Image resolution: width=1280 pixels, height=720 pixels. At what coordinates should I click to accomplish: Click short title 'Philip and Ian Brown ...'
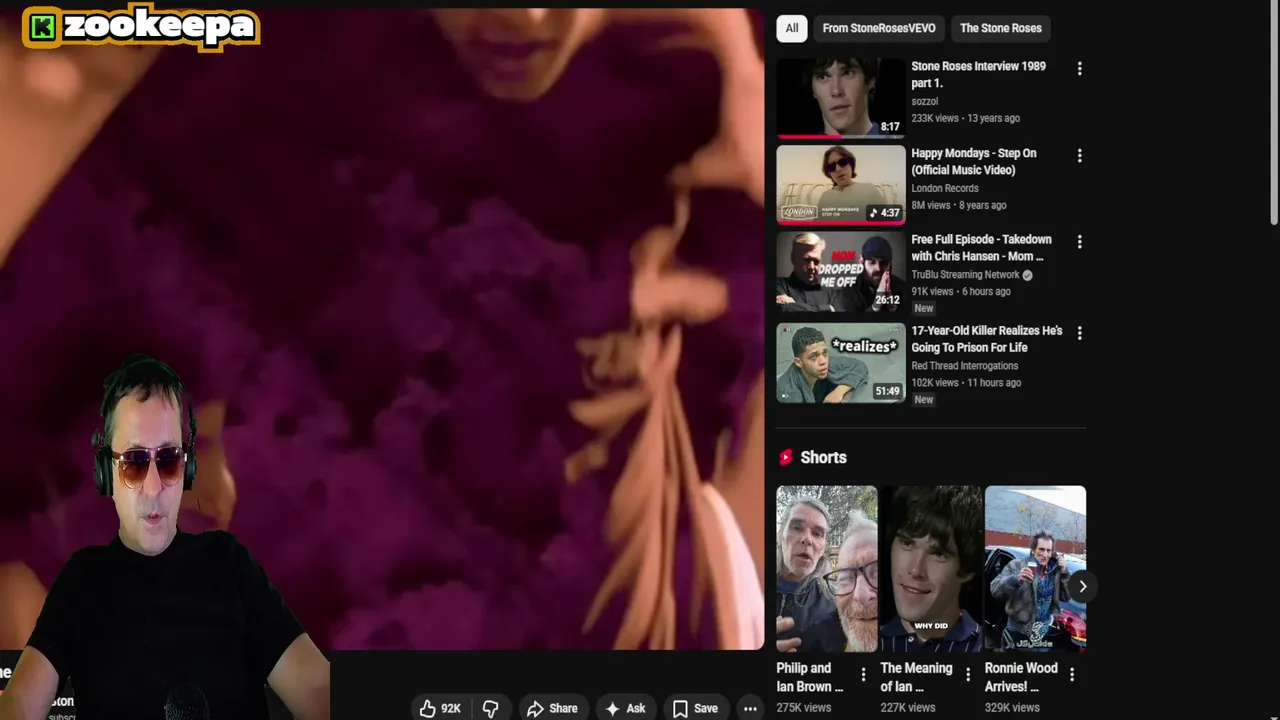pos(810,677)
